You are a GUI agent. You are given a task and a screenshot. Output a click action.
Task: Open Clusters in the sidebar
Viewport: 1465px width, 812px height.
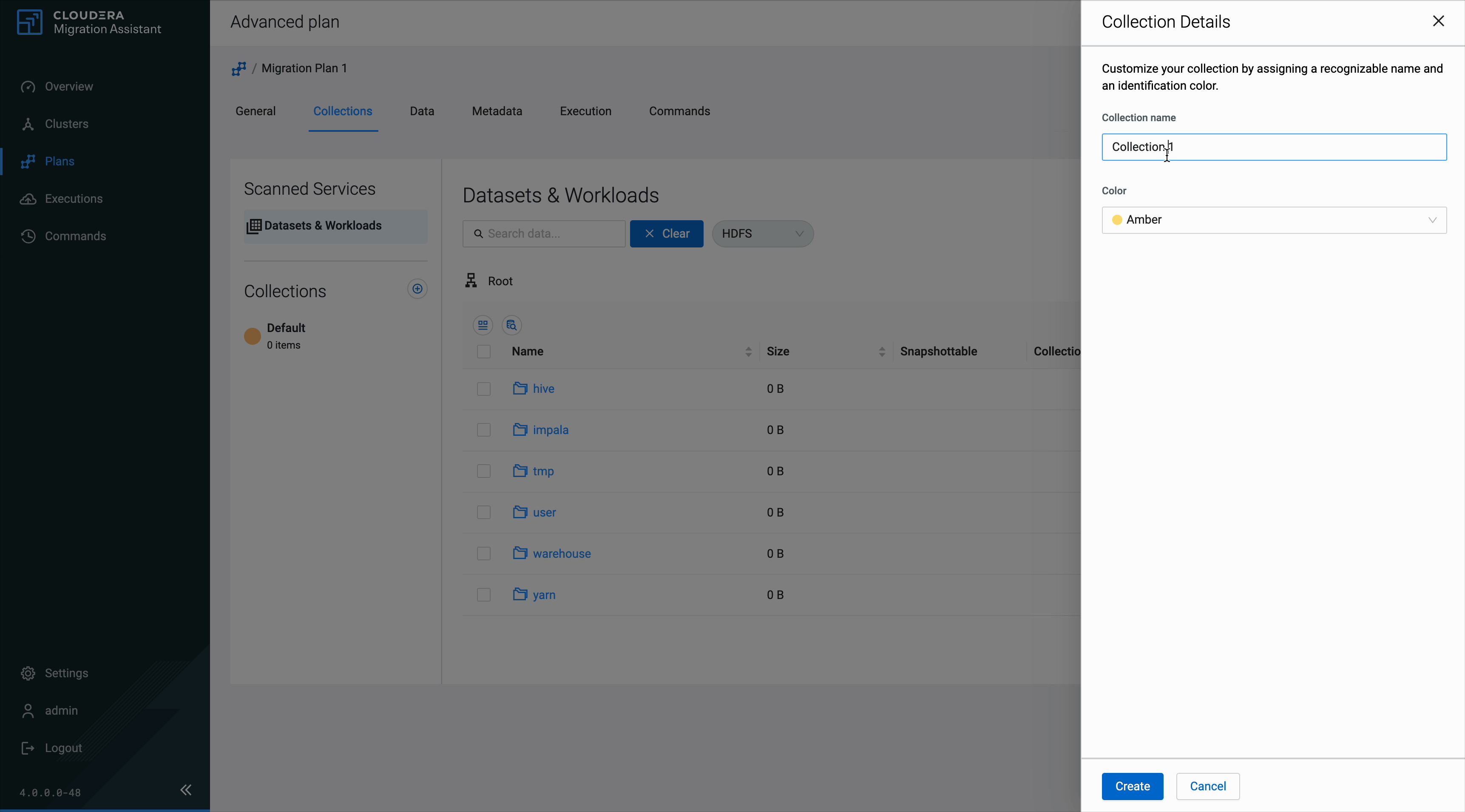pyautogui.click(x=67, y=124)
